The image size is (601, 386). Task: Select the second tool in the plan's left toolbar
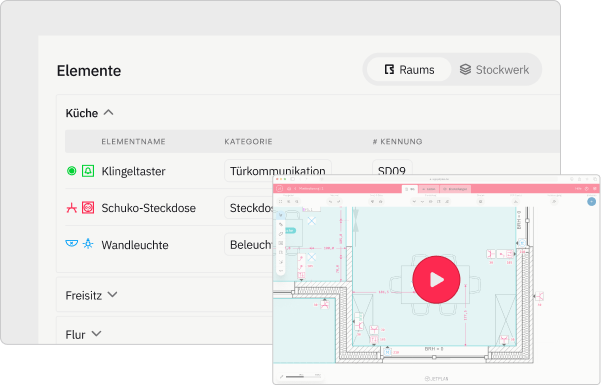point(281,225)
